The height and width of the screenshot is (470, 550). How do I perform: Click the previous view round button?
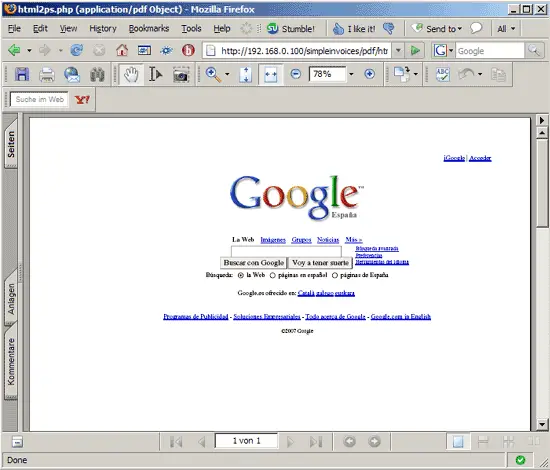tap(349, 441)
